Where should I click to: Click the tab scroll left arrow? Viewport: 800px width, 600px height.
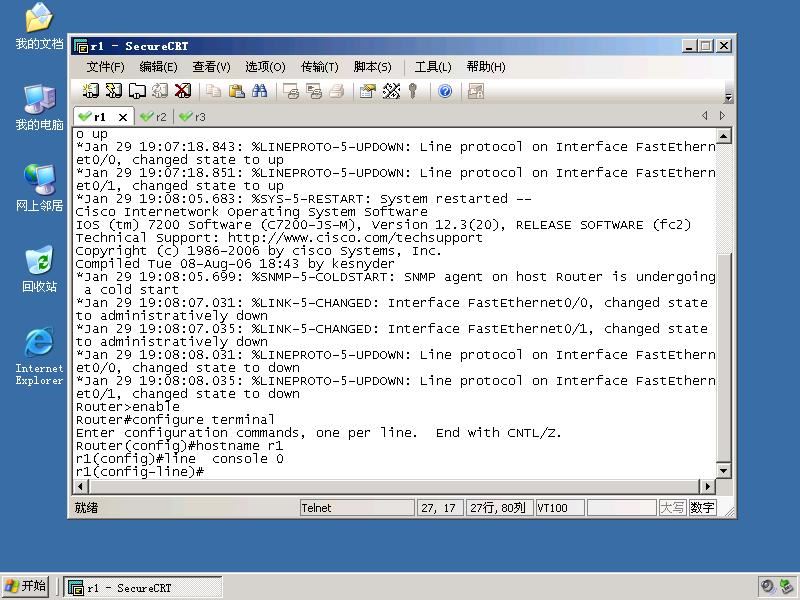coord(705,116)
